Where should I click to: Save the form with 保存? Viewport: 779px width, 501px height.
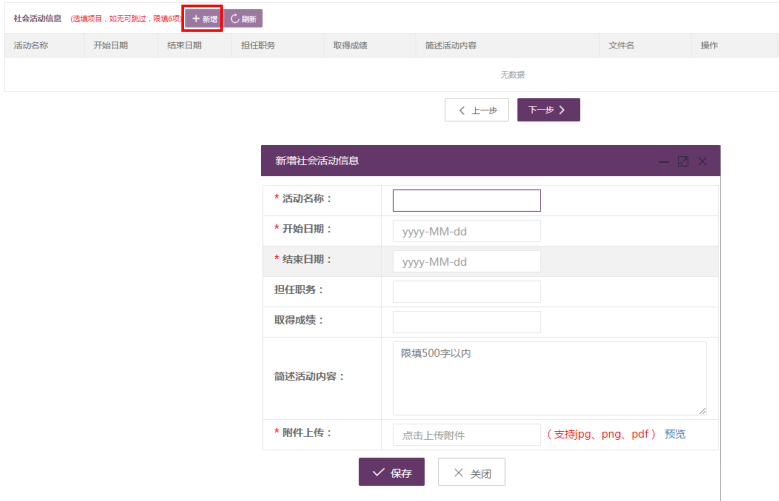tap(392, 472)
